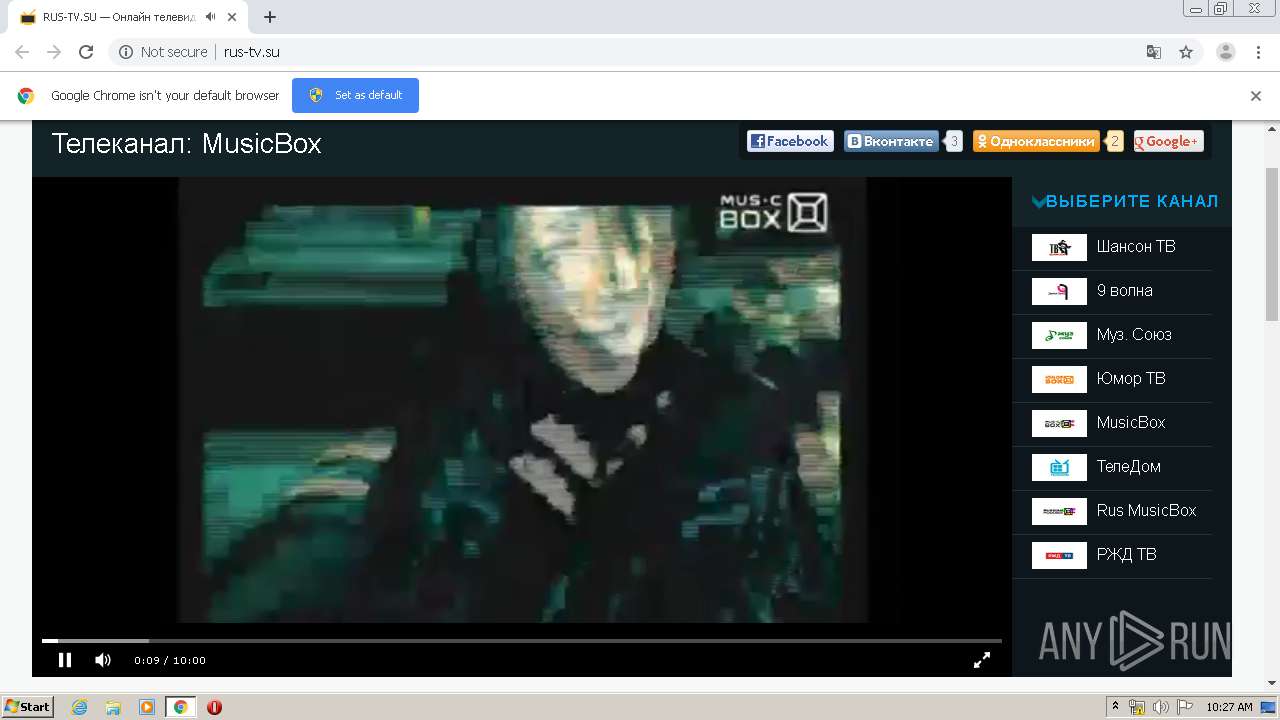
Task: Mute the RUS-TV.SU tab audio icon
Action: (x=210, y=17)
